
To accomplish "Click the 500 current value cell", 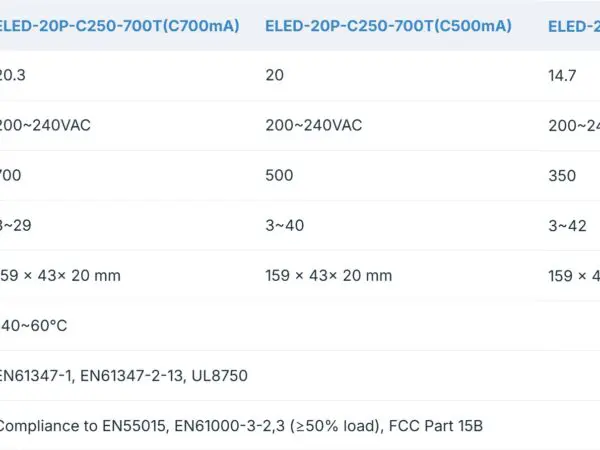I will click(280, 175).
